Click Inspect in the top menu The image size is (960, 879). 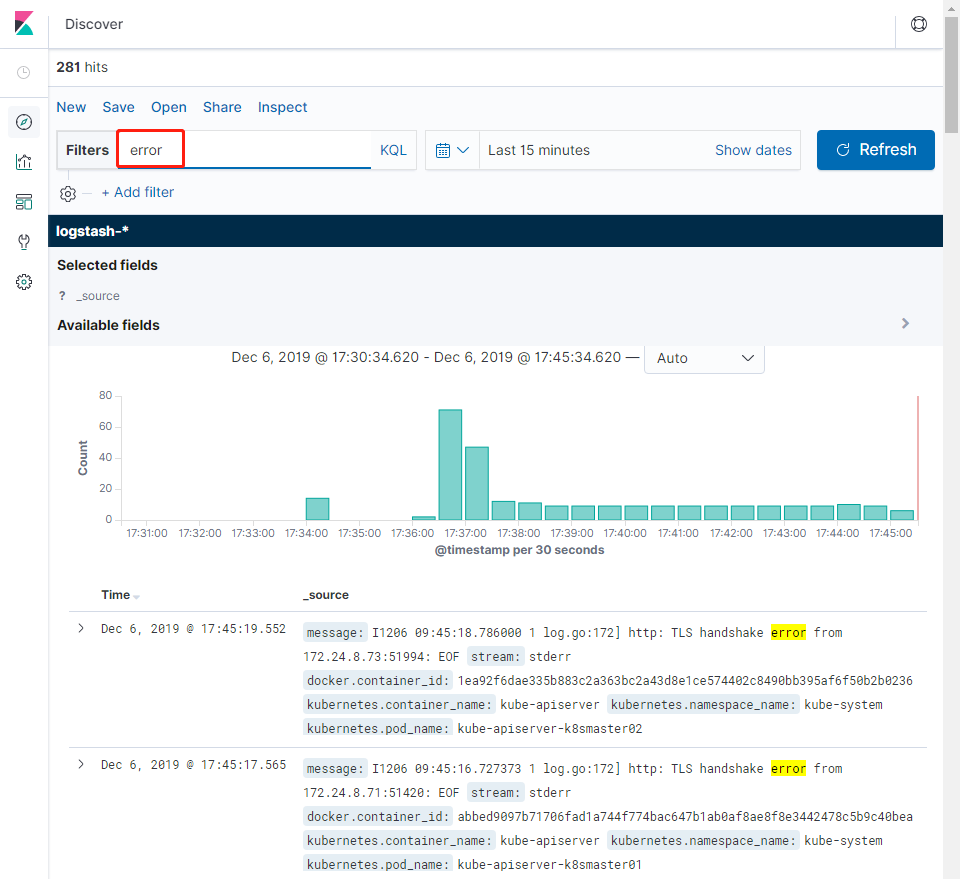[x=282, y=107]
